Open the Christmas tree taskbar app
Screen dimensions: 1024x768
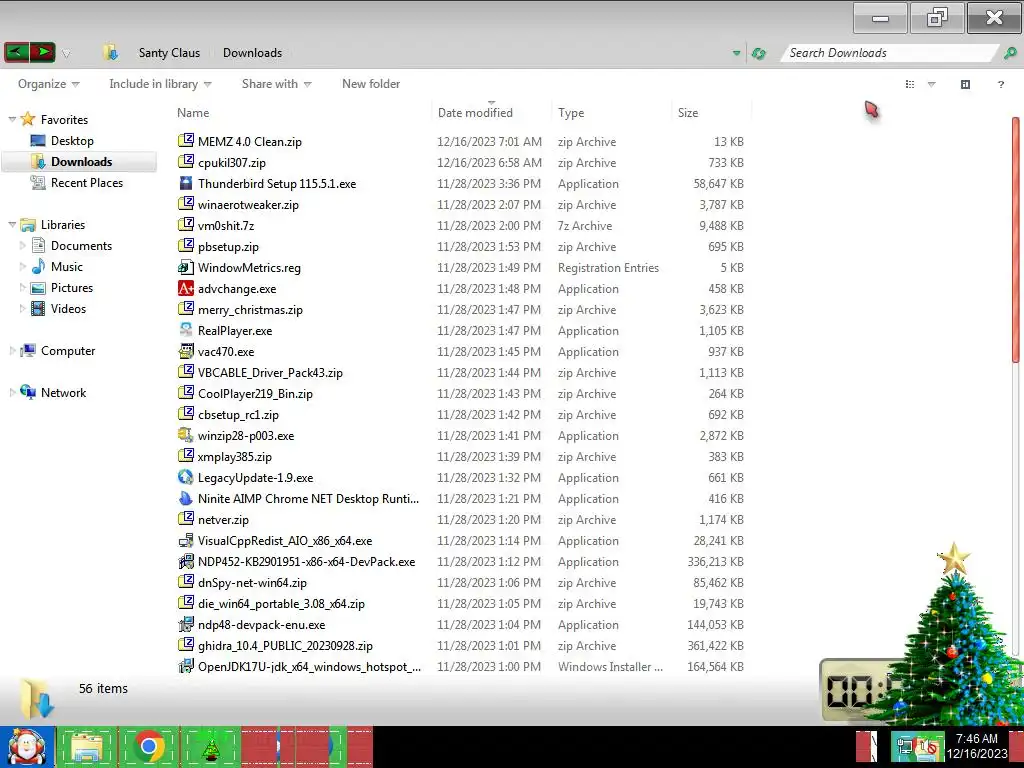pyautogui.click(x=210, y=746)
